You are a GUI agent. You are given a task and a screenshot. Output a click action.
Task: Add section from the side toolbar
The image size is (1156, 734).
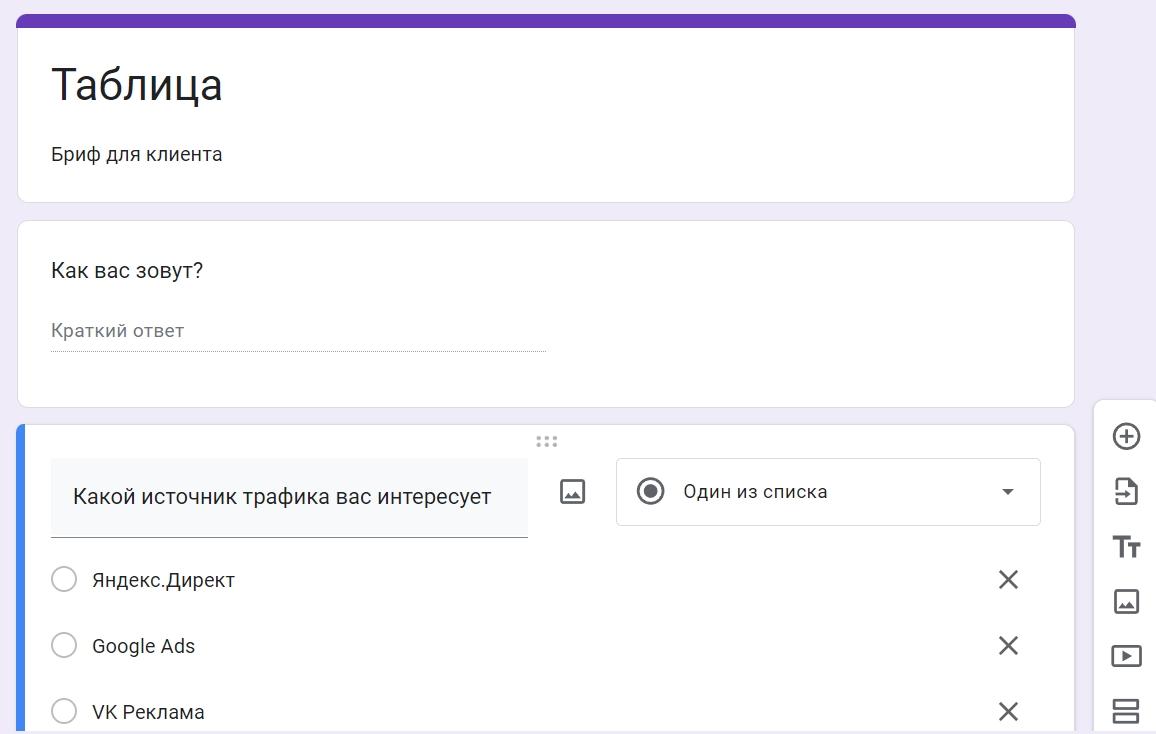pos(1126,711)
